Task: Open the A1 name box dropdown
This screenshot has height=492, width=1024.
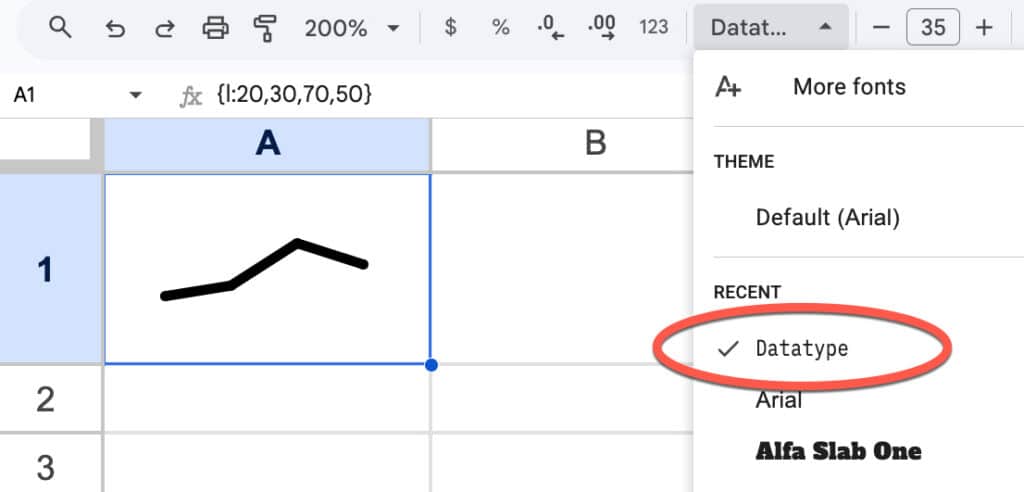Action: click(x=136, y=95)
